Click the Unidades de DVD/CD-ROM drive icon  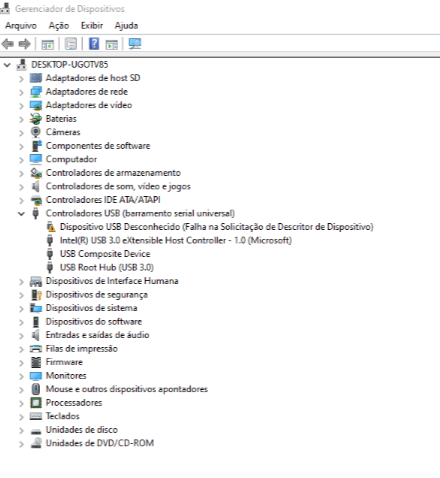click(x=36, y=443)
